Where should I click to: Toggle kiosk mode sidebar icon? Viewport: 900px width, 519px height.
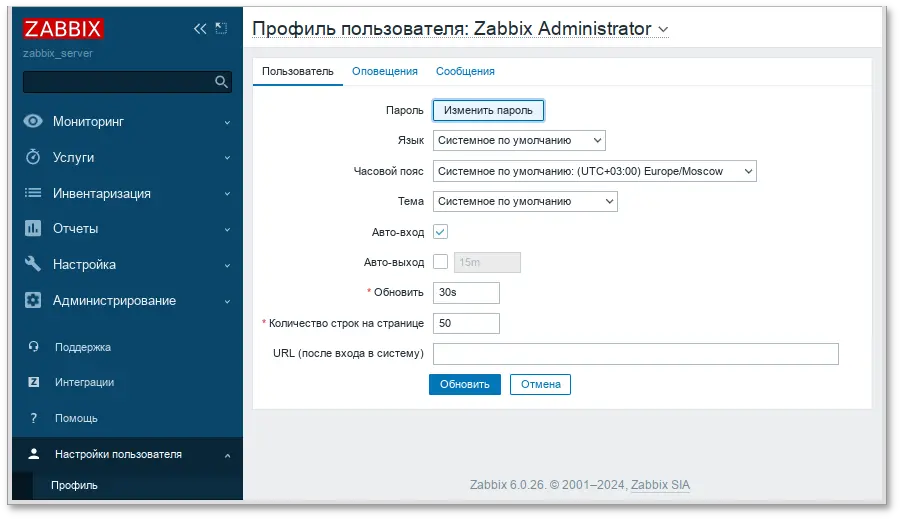222,29
